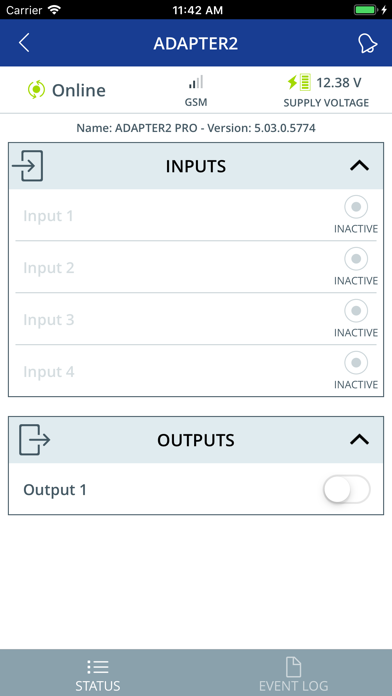Tap the Event Log document icon

pos(293,667)
